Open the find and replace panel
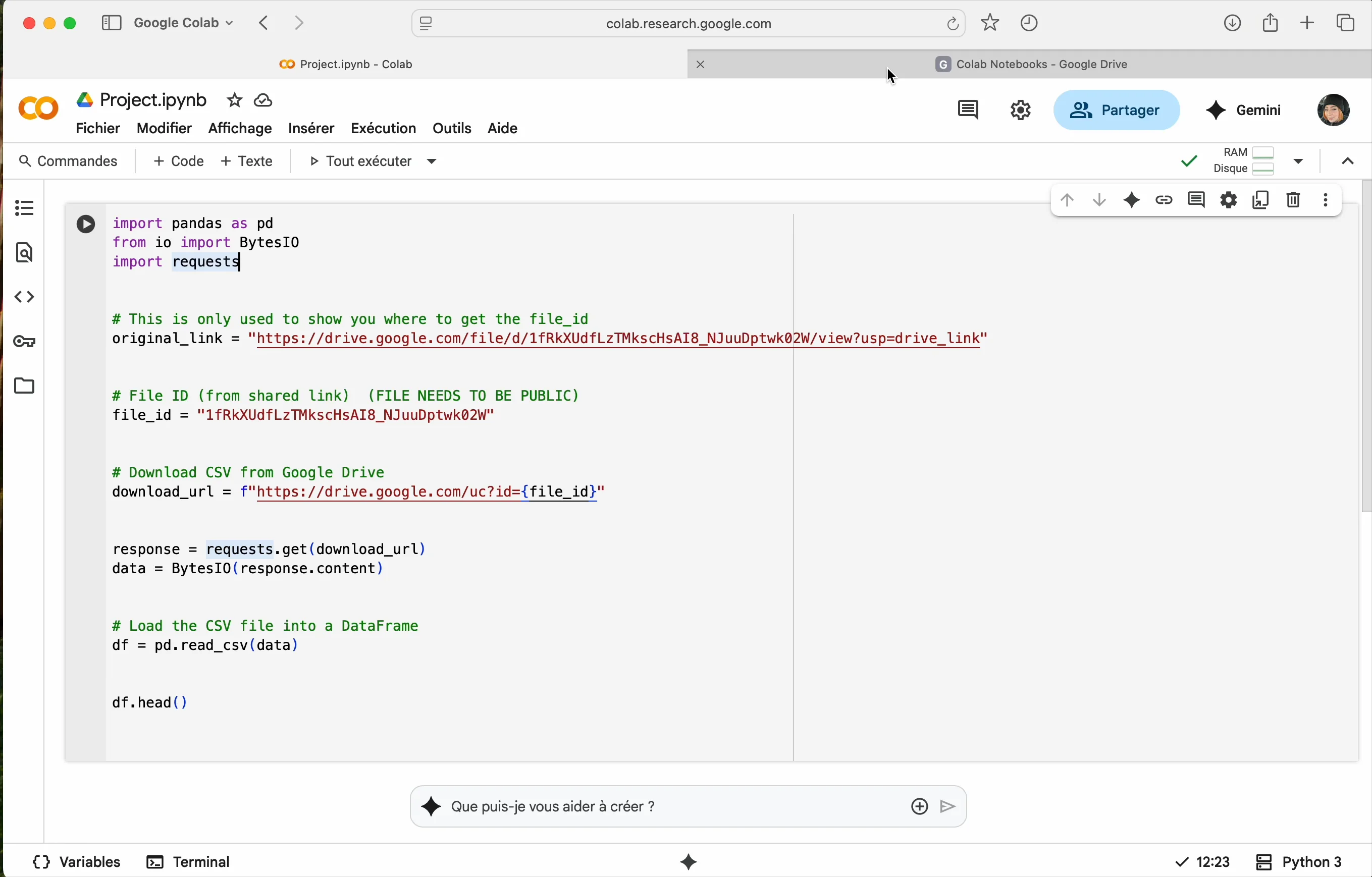1372x877 pixels. point(24,253)
